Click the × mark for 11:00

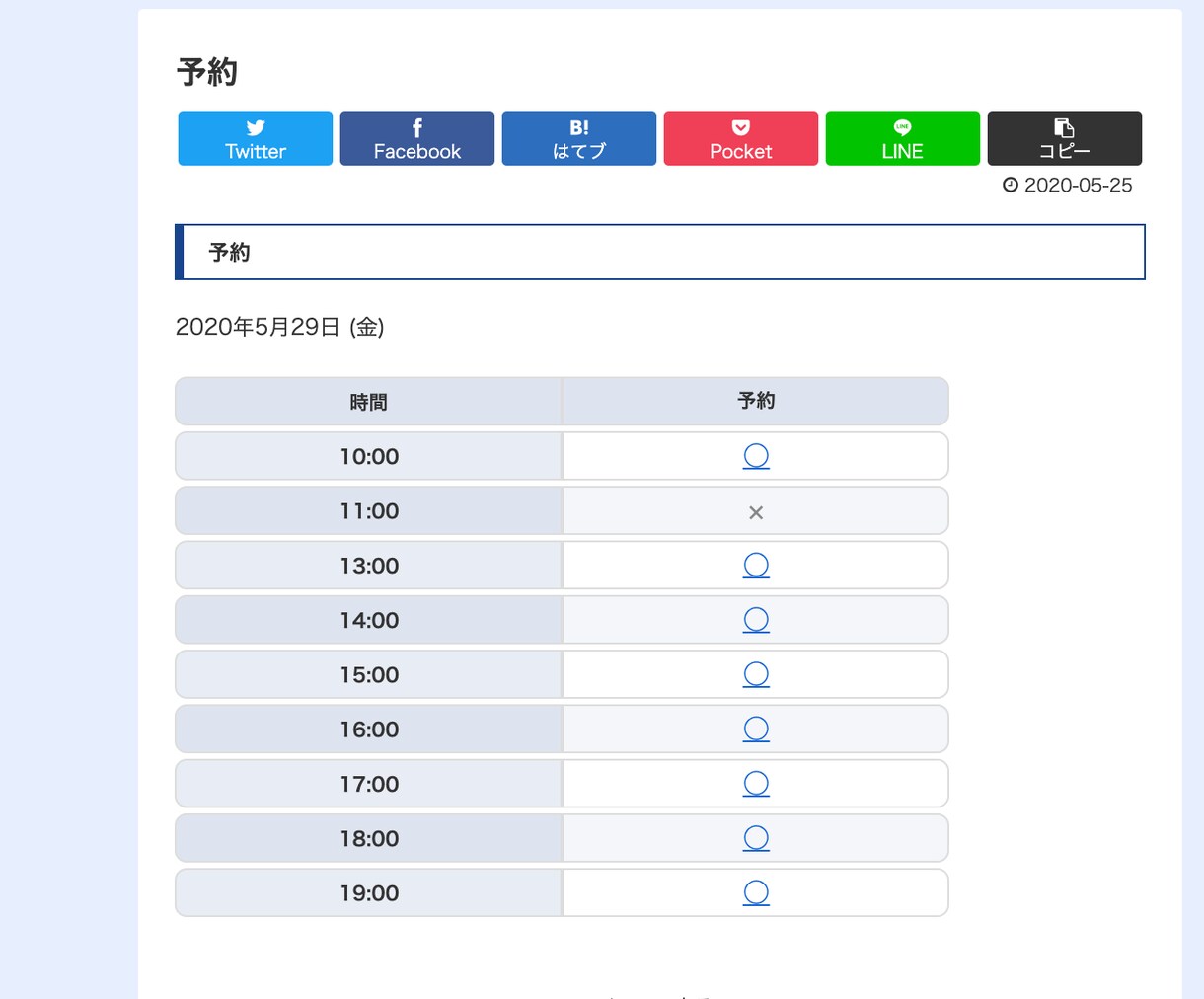point(756,512)
